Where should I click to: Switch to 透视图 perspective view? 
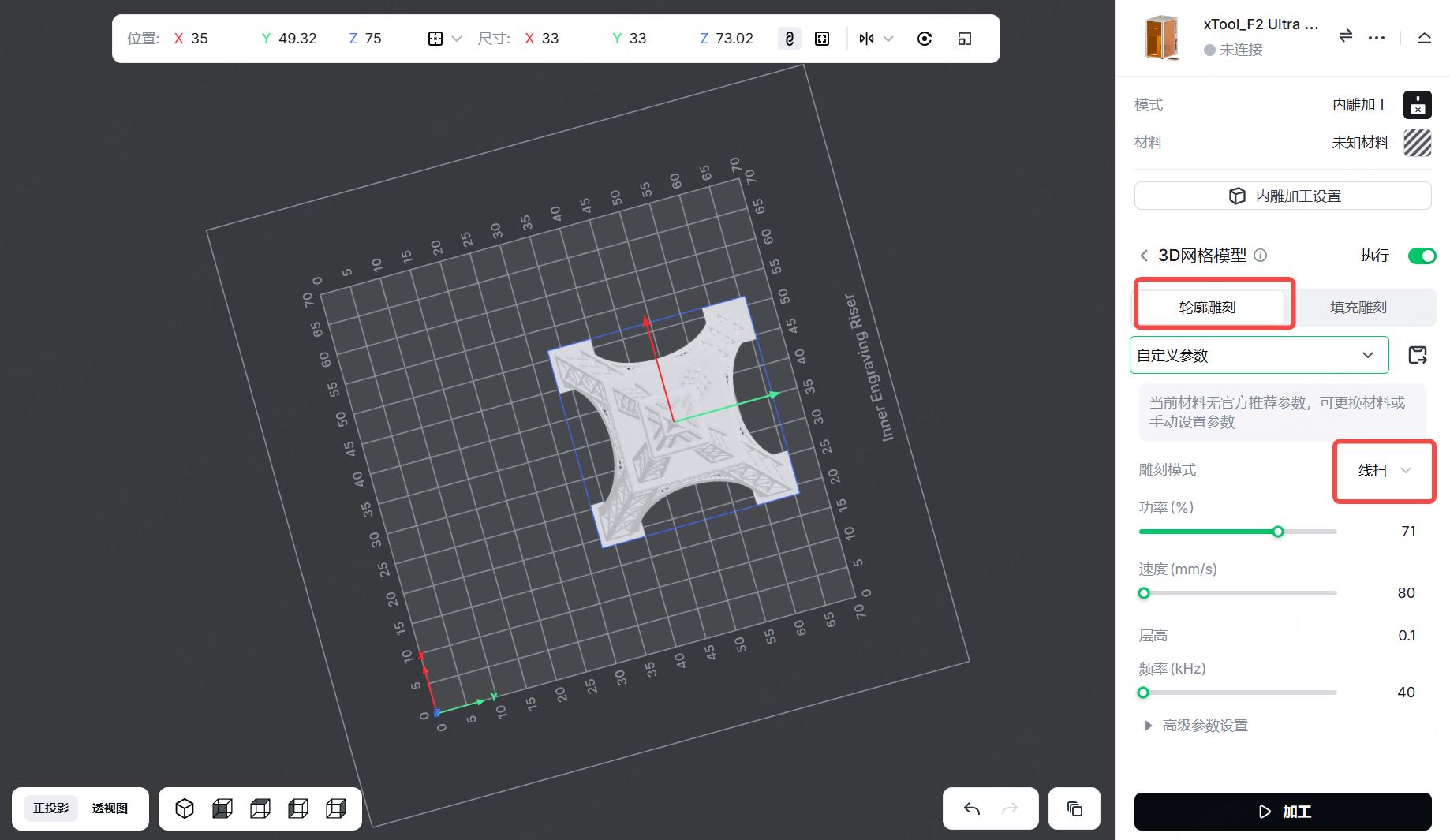click(110, 808)
